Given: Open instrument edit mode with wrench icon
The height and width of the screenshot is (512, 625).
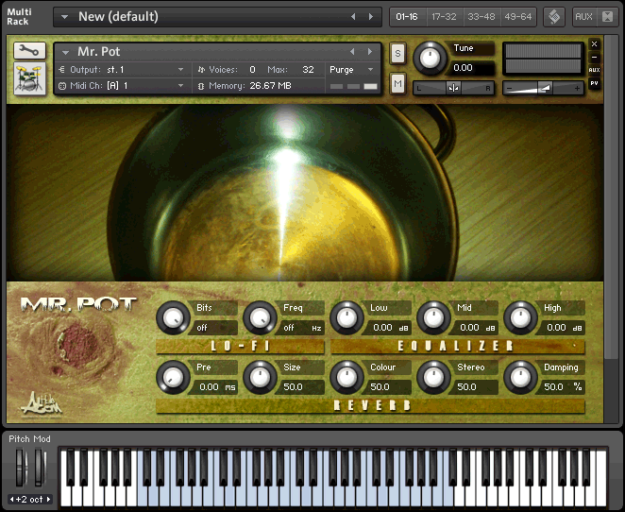Looking at the screenshot, I should tap(29, 51).
